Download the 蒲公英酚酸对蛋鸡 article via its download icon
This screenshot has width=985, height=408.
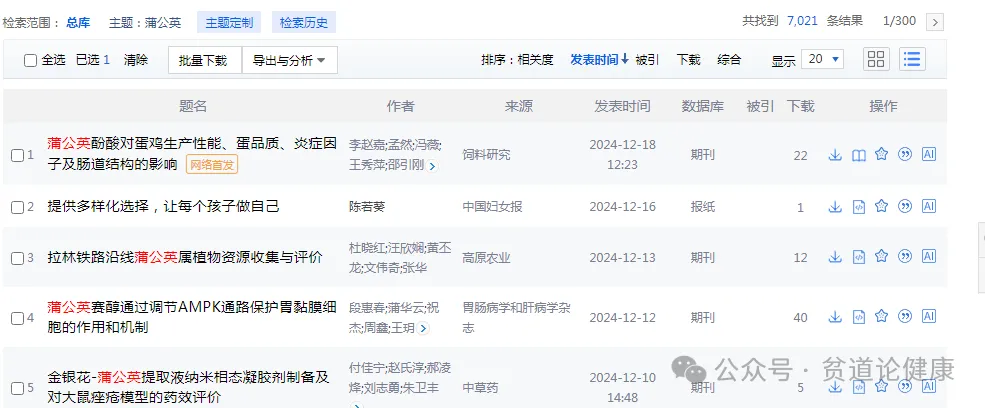pyautogui.click(x=835, y=155)
